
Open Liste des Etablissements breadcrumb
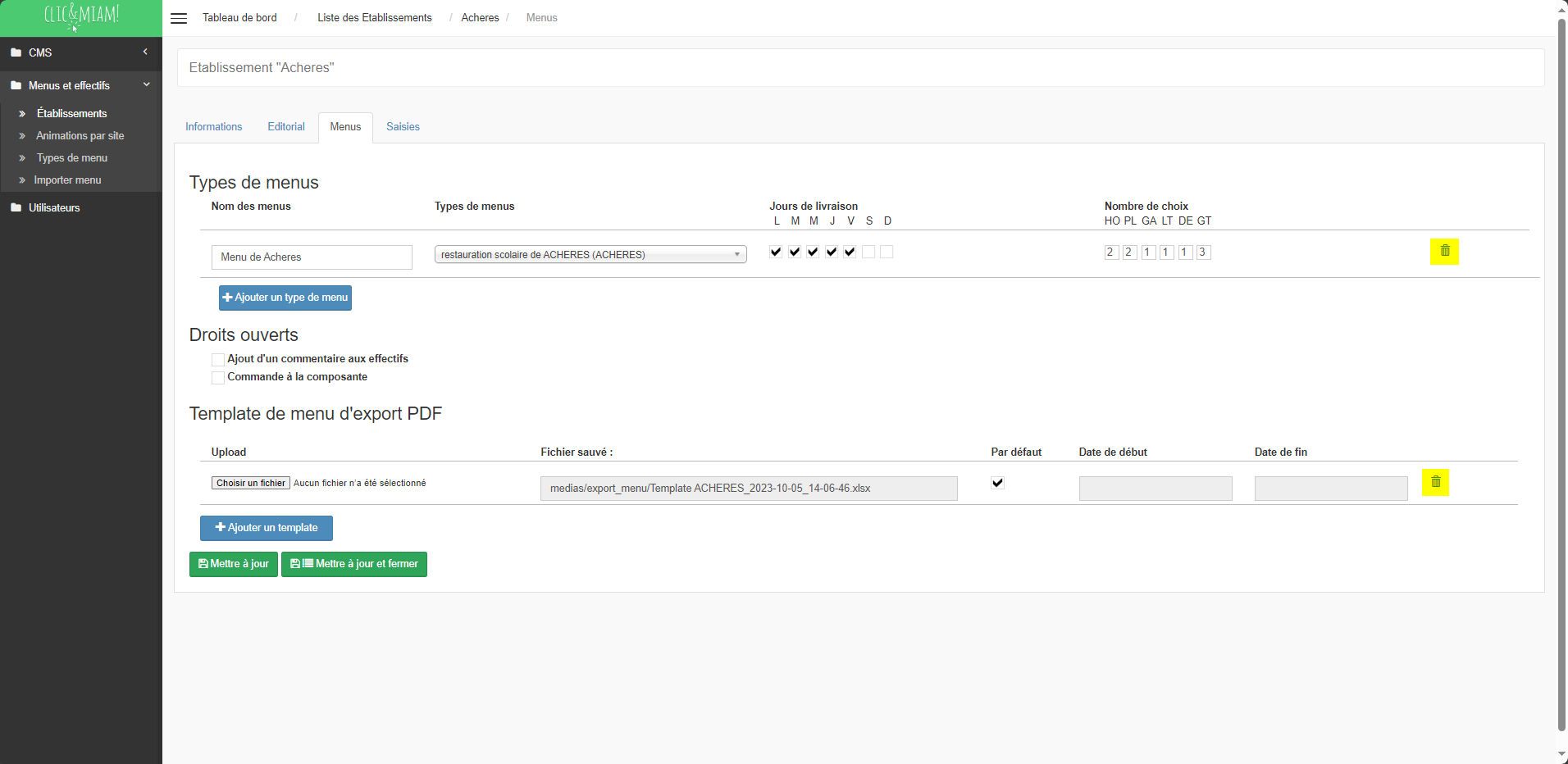tap(375, 17)
